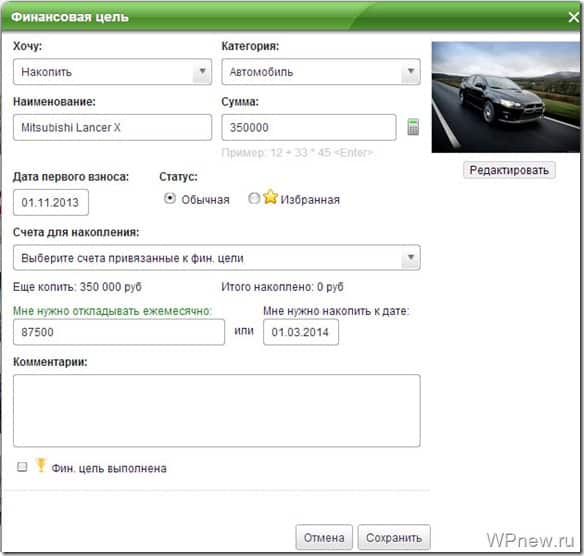Click the trophy icon near Фин. цель выполнена
Screen dimensions: 584x556
(41, 466)
